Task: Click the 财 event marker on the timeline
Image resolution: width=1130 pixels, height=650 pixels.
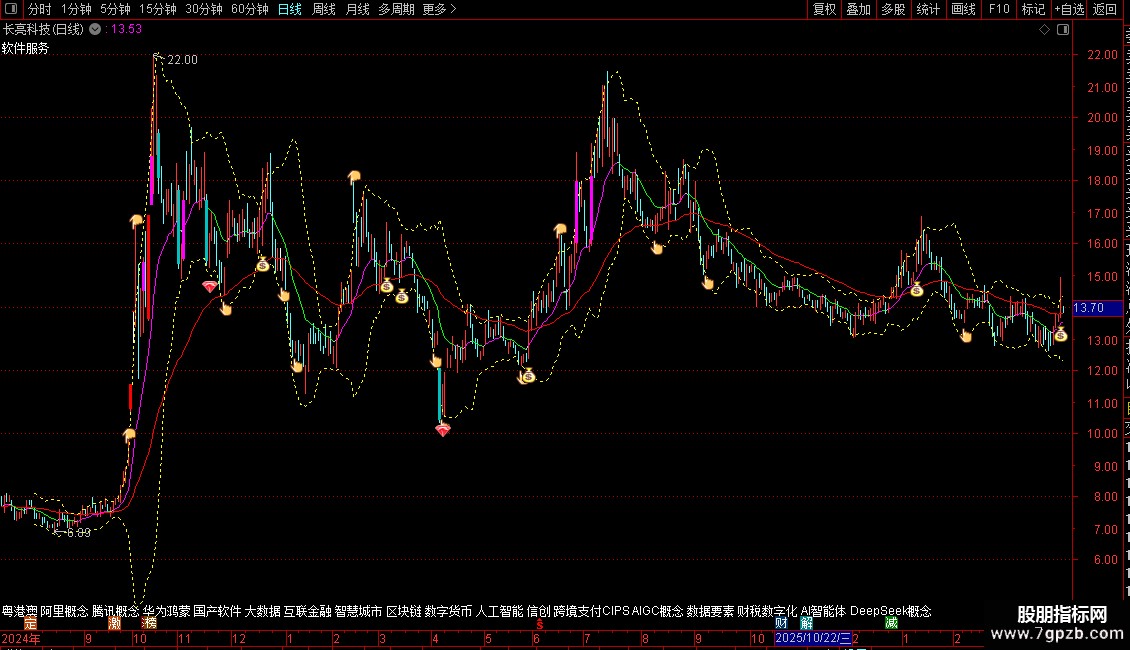Action: coord(781,623)
